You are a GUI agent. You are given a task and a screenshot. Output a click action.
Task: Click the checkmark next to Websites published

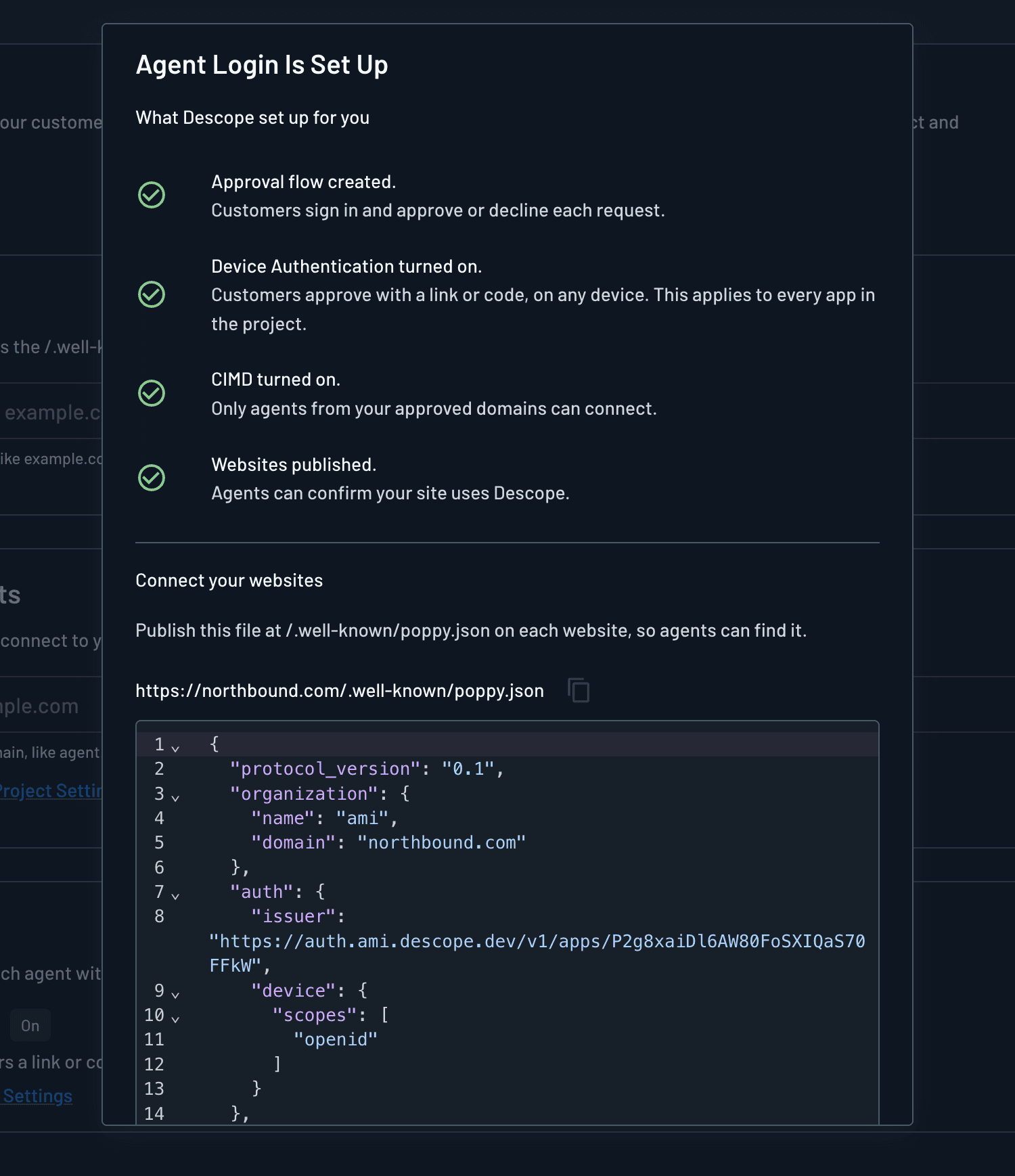click(152, 478)
